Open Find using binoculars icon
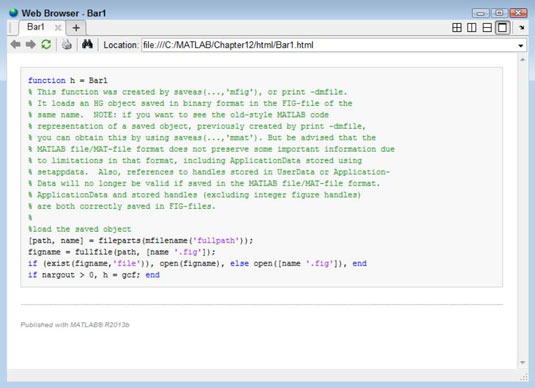This screenshot has width=535, height=388. (87, 44)
